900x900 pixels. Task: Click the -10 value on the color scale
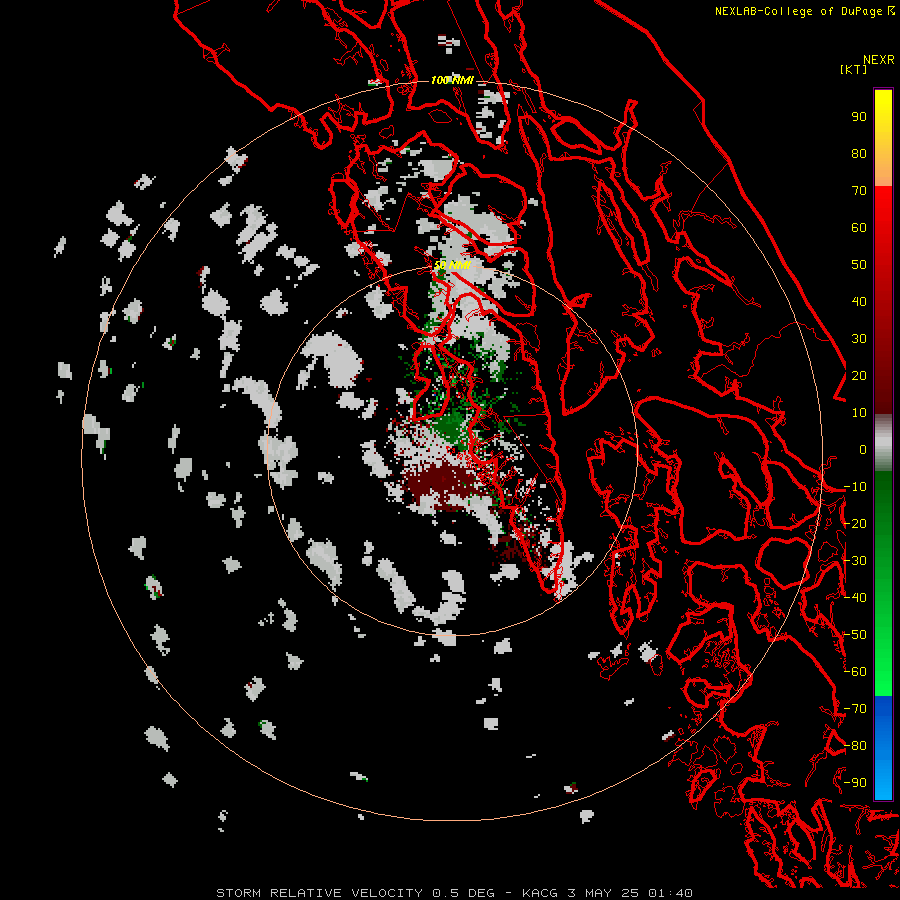[855, 487]
